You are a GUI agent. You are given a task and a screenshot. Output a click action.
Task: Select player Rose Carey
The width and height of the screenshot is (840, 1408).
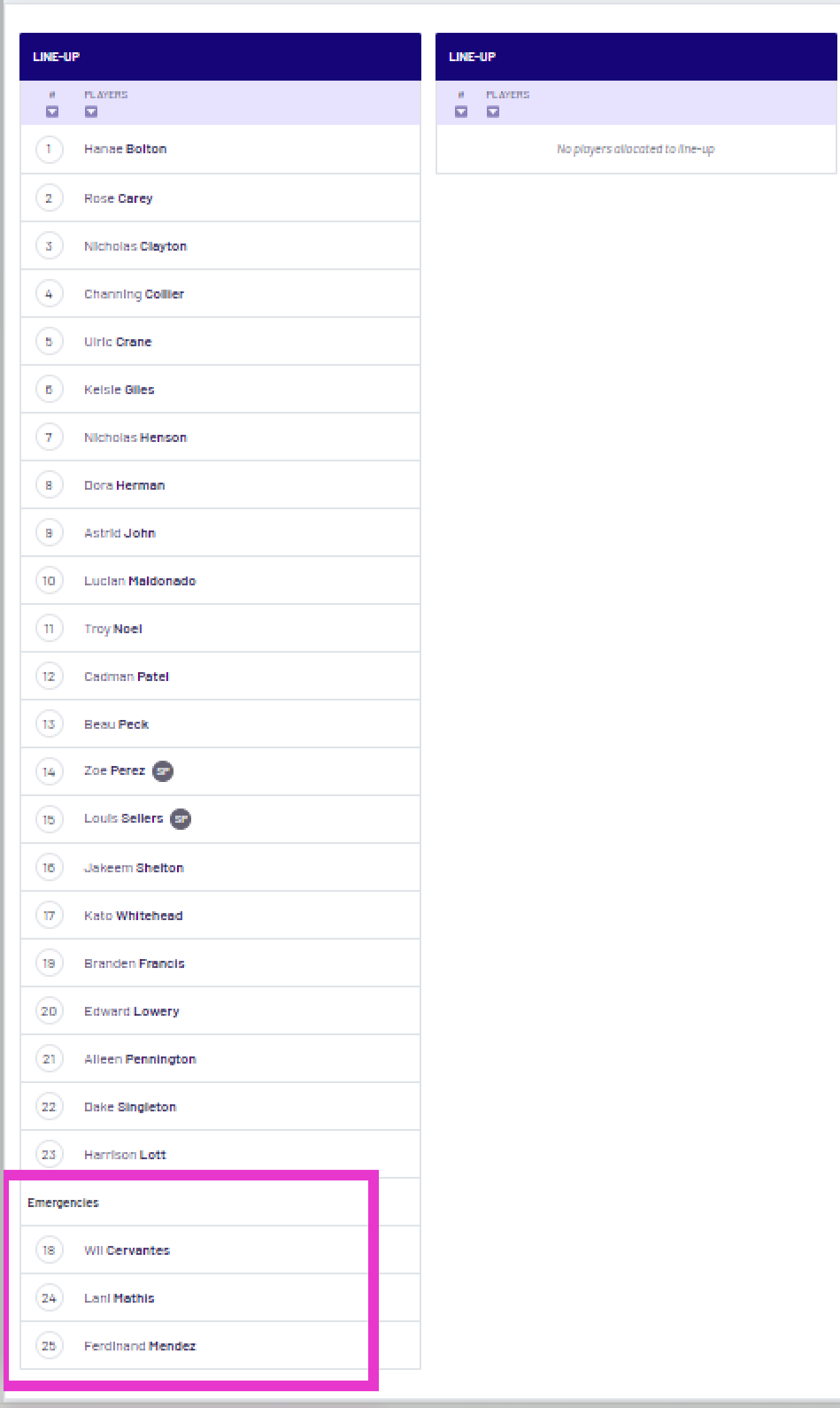click(118, 197)
